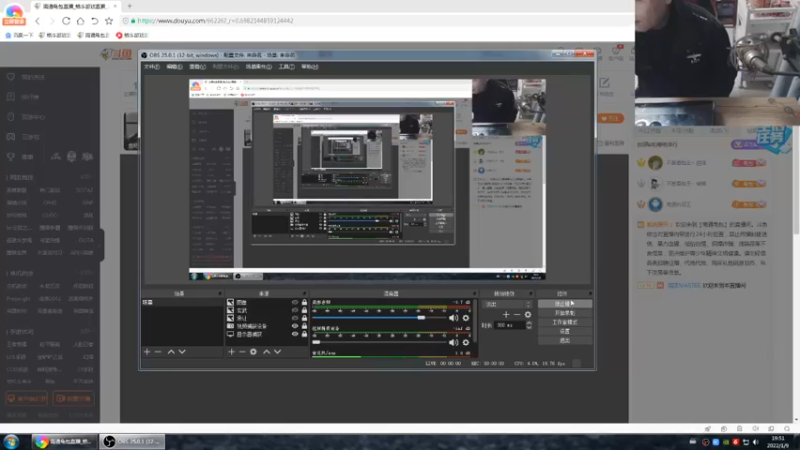
Task: Pop out the 混音器 panel via its header icon
Action: pos(474,294)
